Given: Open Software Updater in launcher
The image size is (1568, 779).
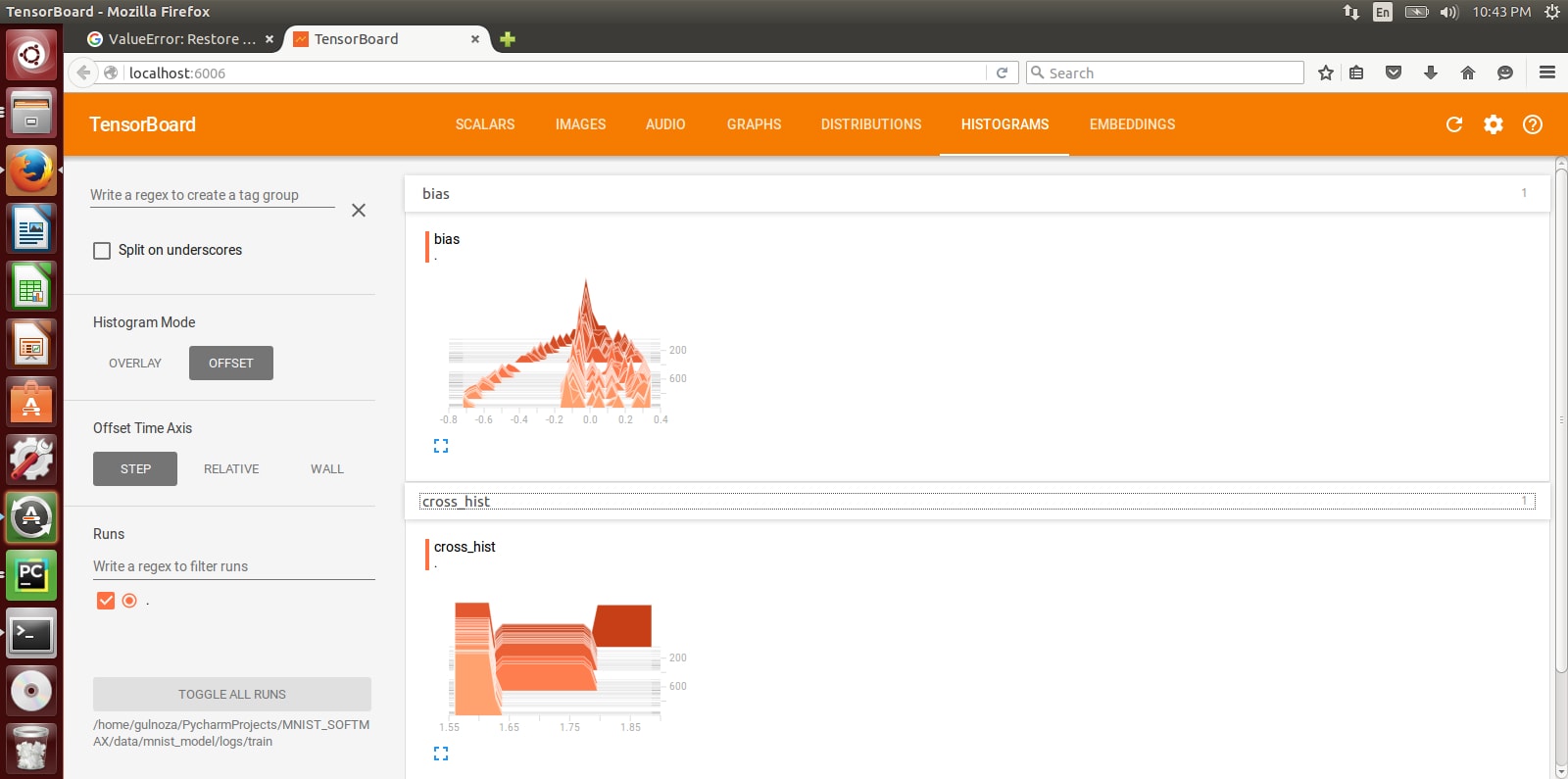Looking at the screenshot, I should click(x=31, y=517).
